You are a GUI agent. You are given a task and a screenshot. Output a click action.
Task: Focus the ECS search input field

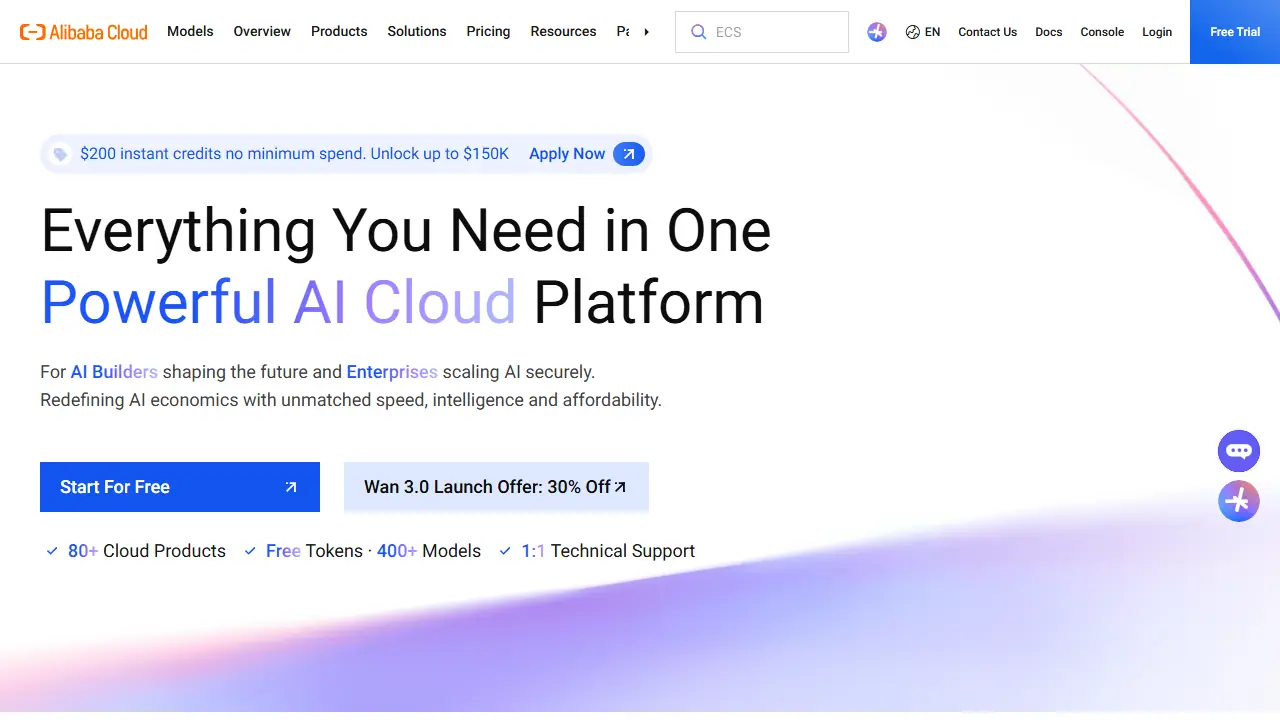click(x=762, y=32)
